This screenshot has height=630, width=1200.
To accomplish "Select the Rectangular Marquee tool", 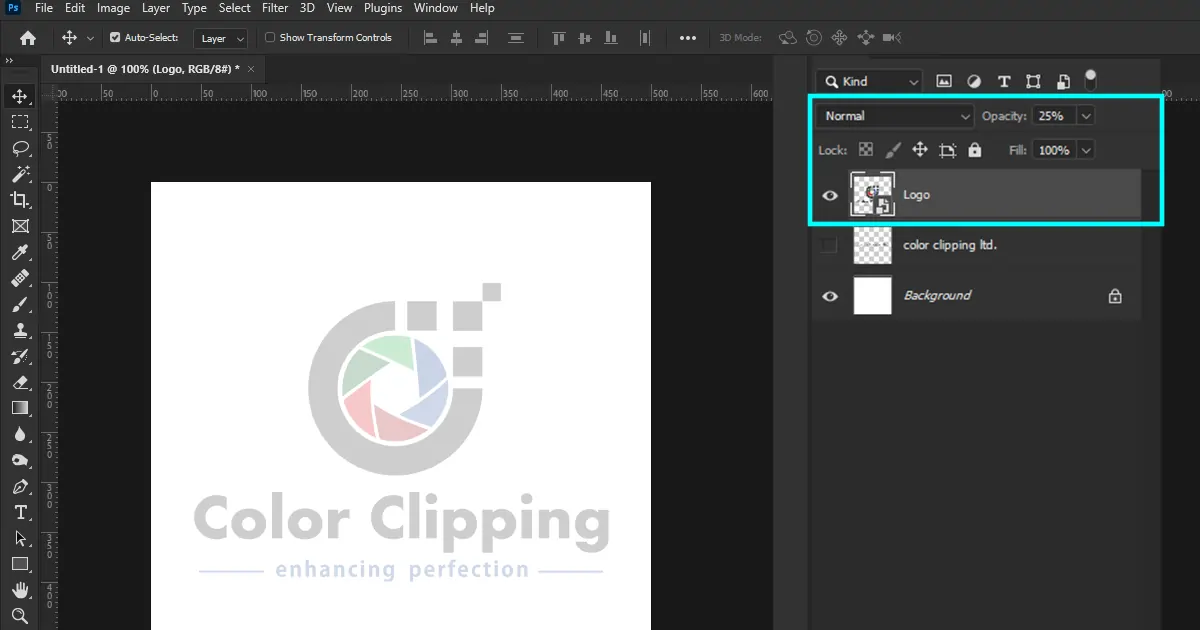I will 20,122.
